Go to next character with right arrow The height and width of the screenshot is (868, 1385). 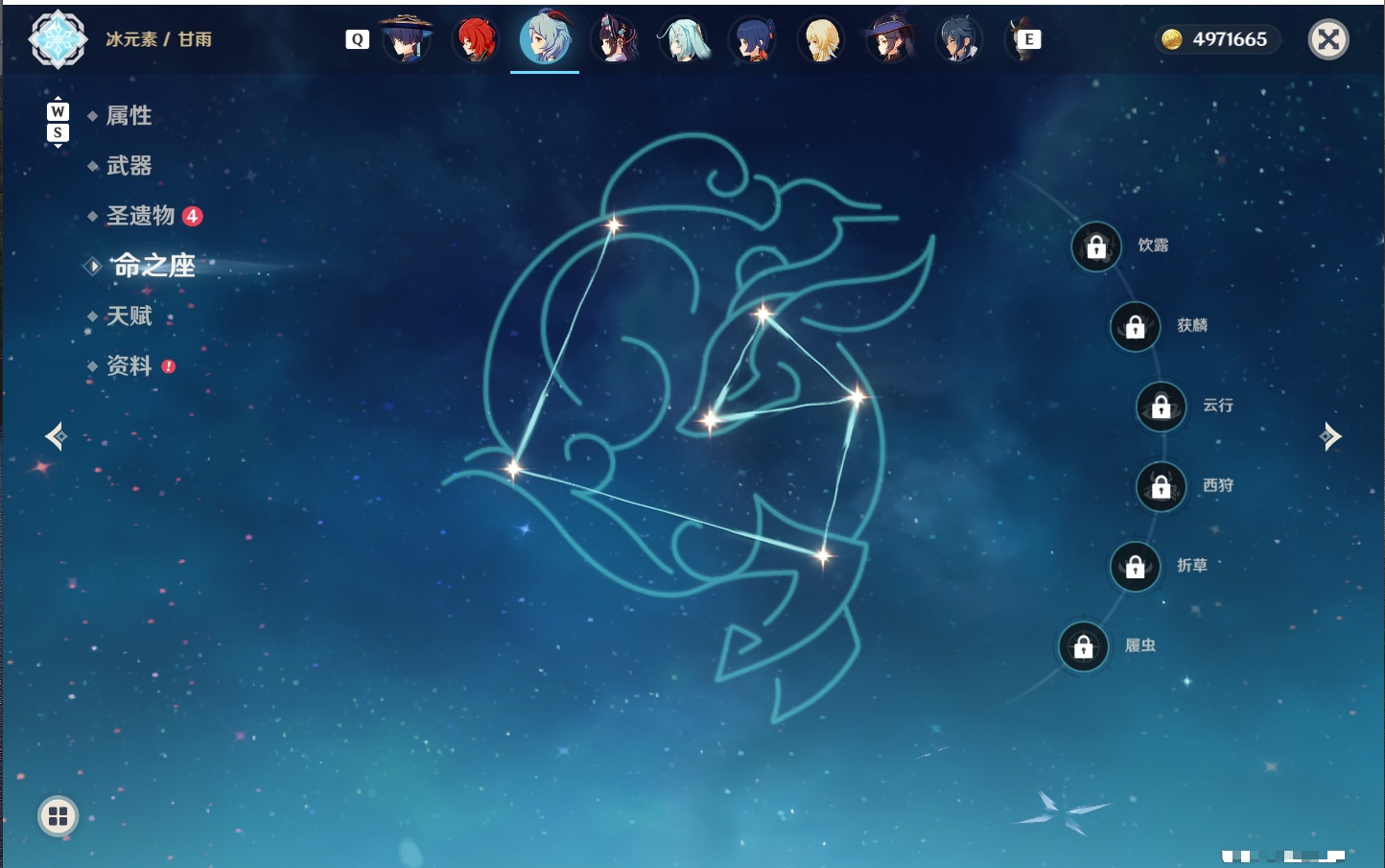(1330, 436)
